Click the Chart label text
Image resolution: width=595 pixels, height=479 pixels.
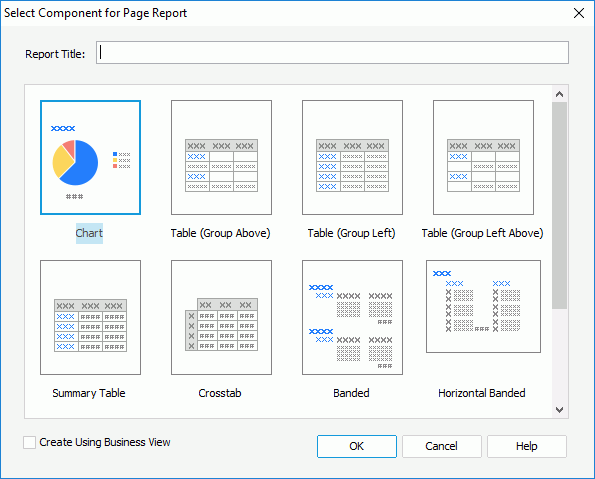tap(89, 233)
